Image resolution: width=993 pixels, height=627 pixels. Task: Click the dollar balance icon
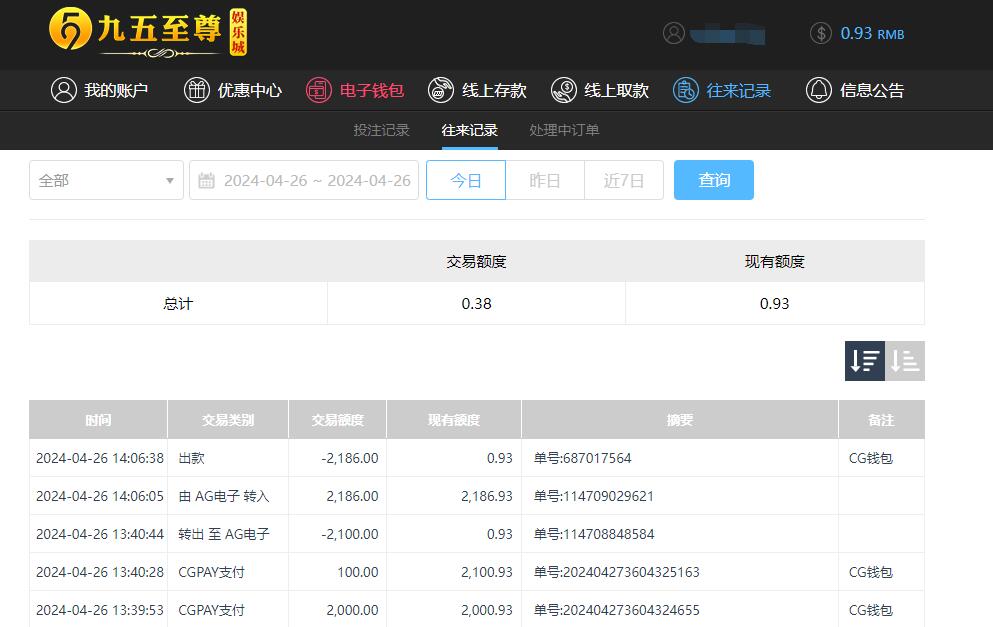coord(821,33)
